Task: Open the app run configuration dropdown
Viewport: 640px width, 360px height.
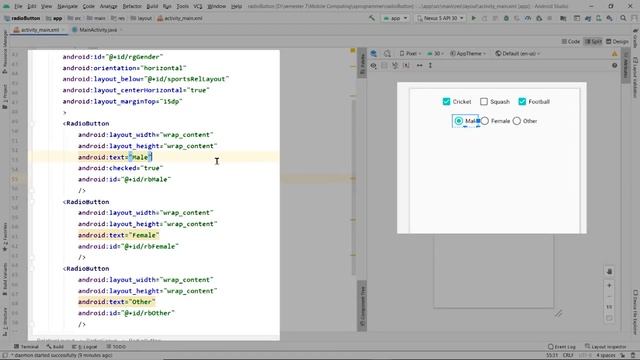Action: pyautogui.click(x=395, y=18)
